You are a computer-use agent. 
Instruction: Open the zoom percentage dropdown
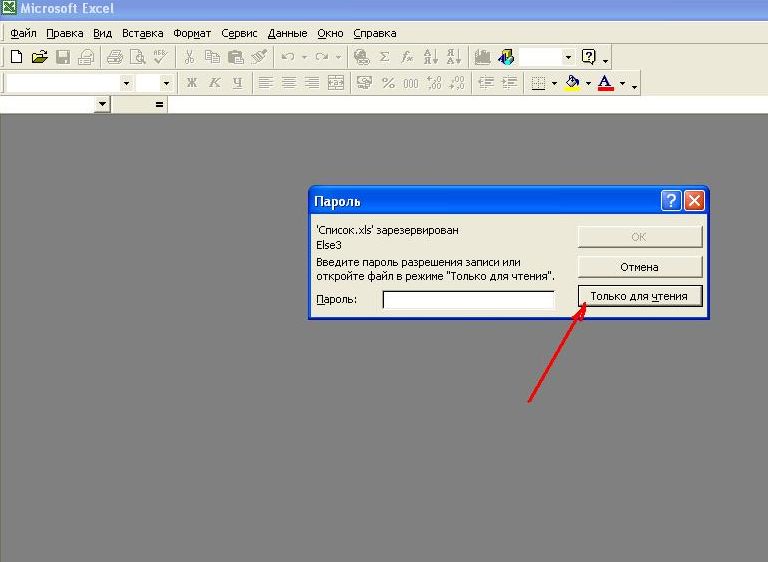pos(568,57)
